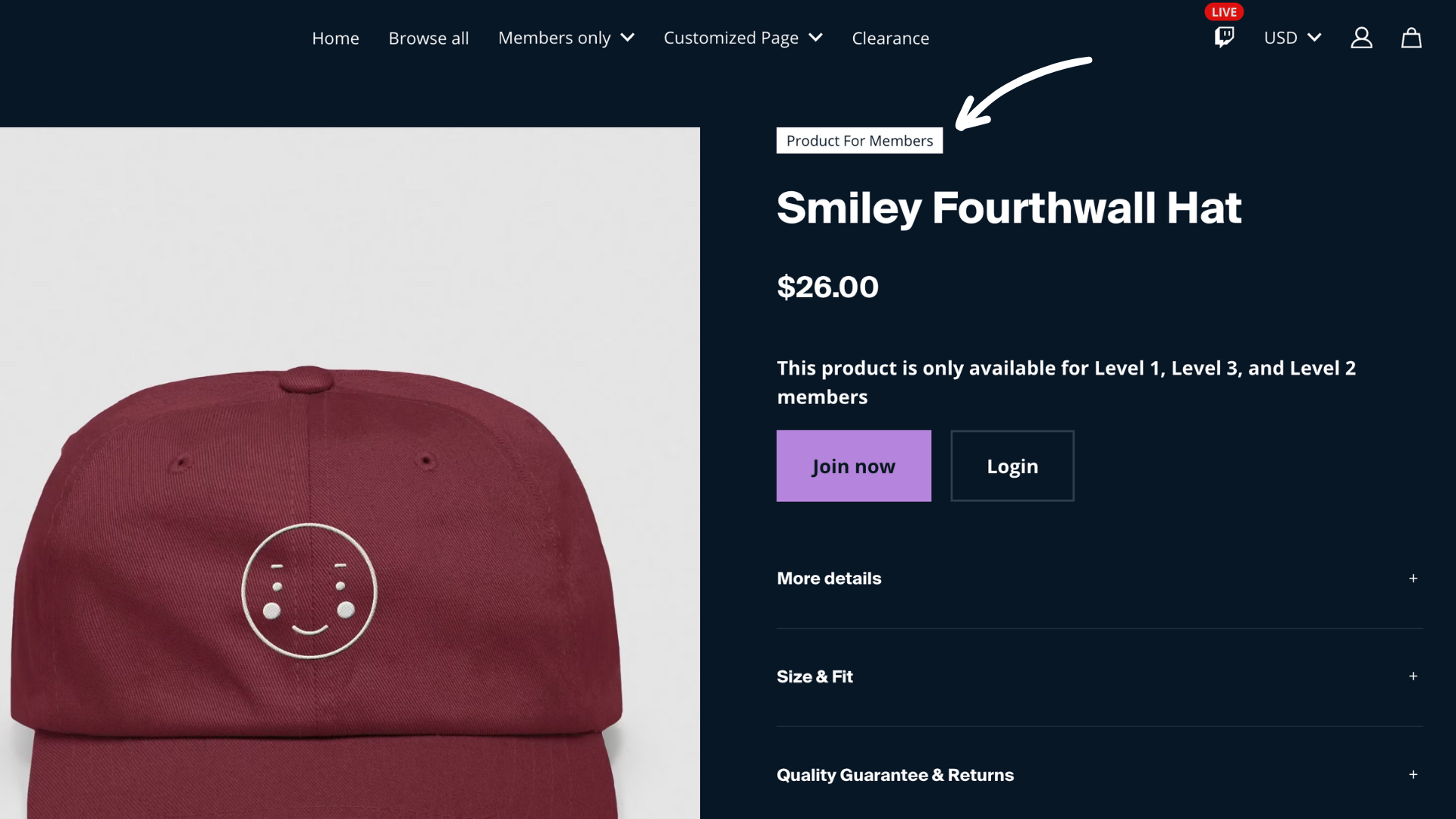
Task: Click the members availability description text
Action: click(x=1065, y=381)
